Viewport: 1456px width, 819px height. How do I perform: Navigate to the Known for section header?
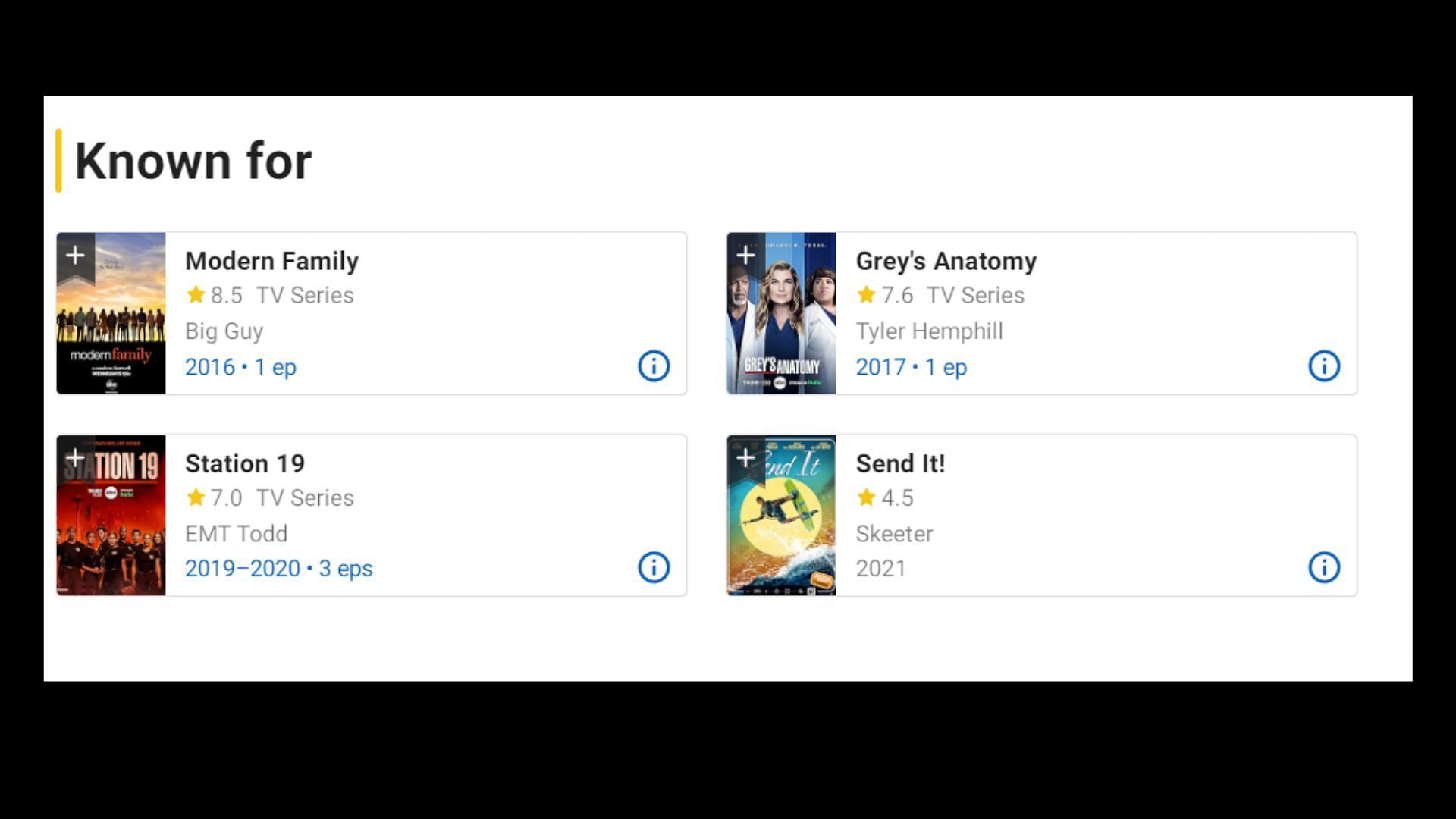(x=193, y=161)
